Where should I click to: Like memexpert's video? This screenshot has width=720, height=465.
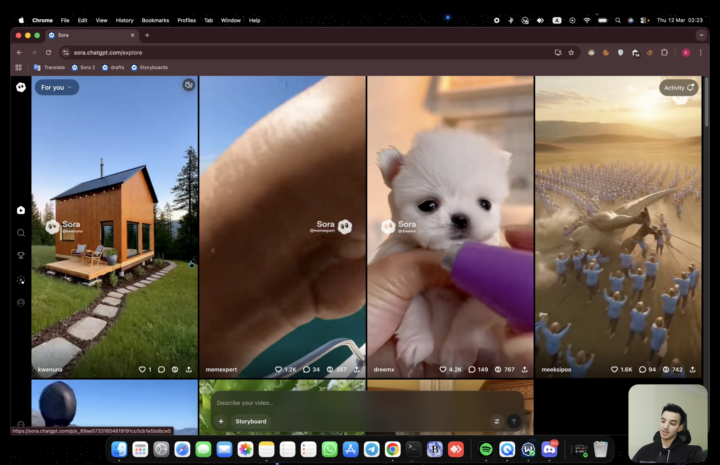click(278, 369)
